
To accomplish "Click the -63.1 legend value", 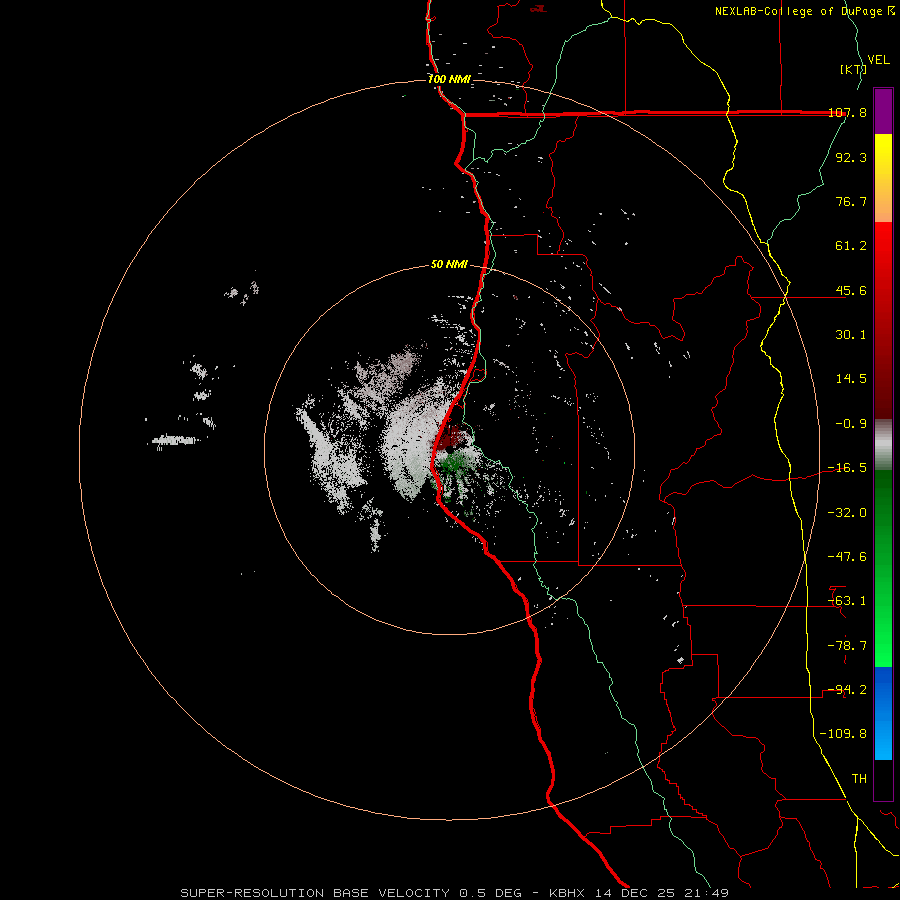I will (x=847, y=601).
